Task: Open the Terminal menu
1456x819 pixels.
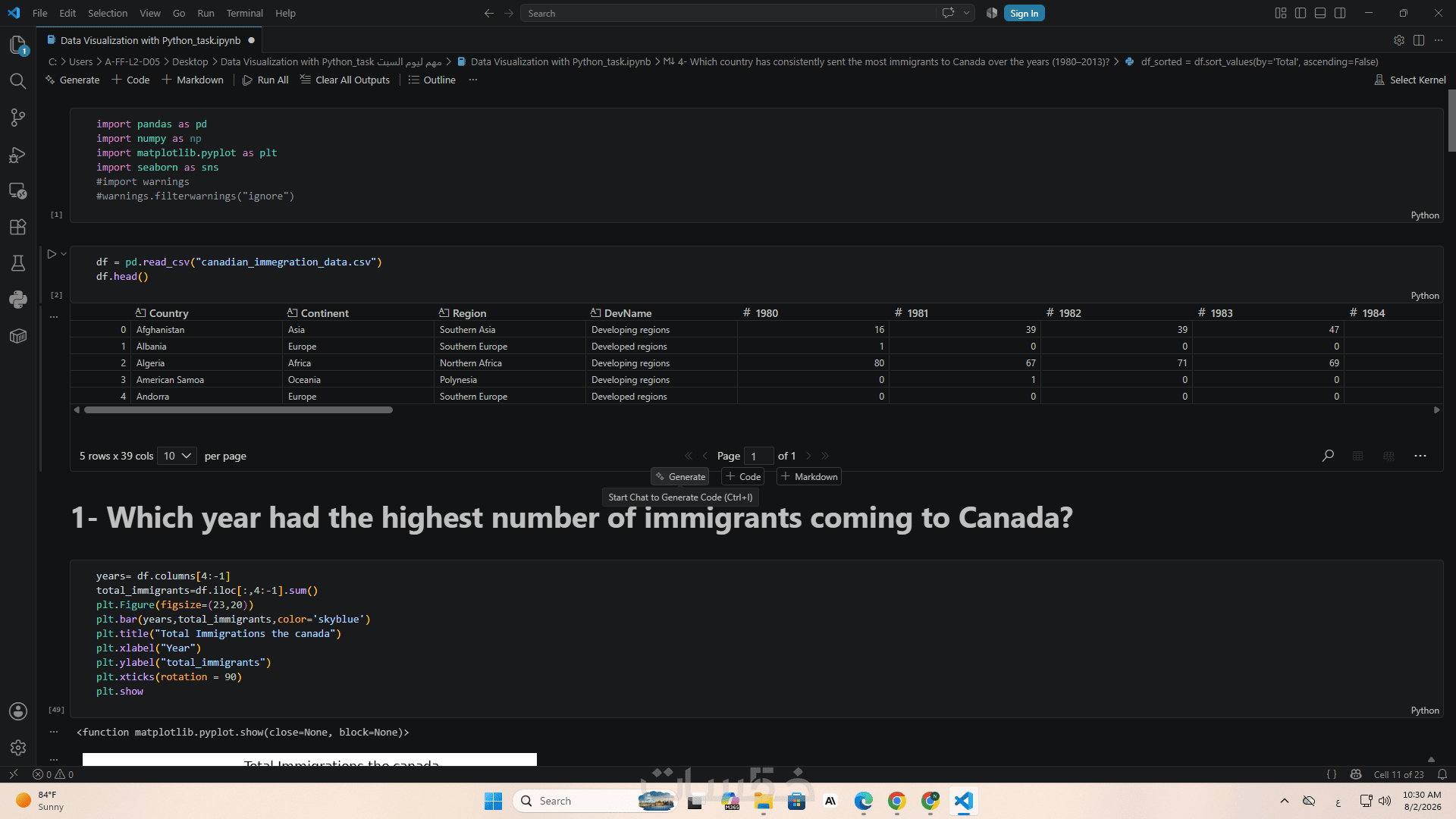Action: tap(244, 13)
